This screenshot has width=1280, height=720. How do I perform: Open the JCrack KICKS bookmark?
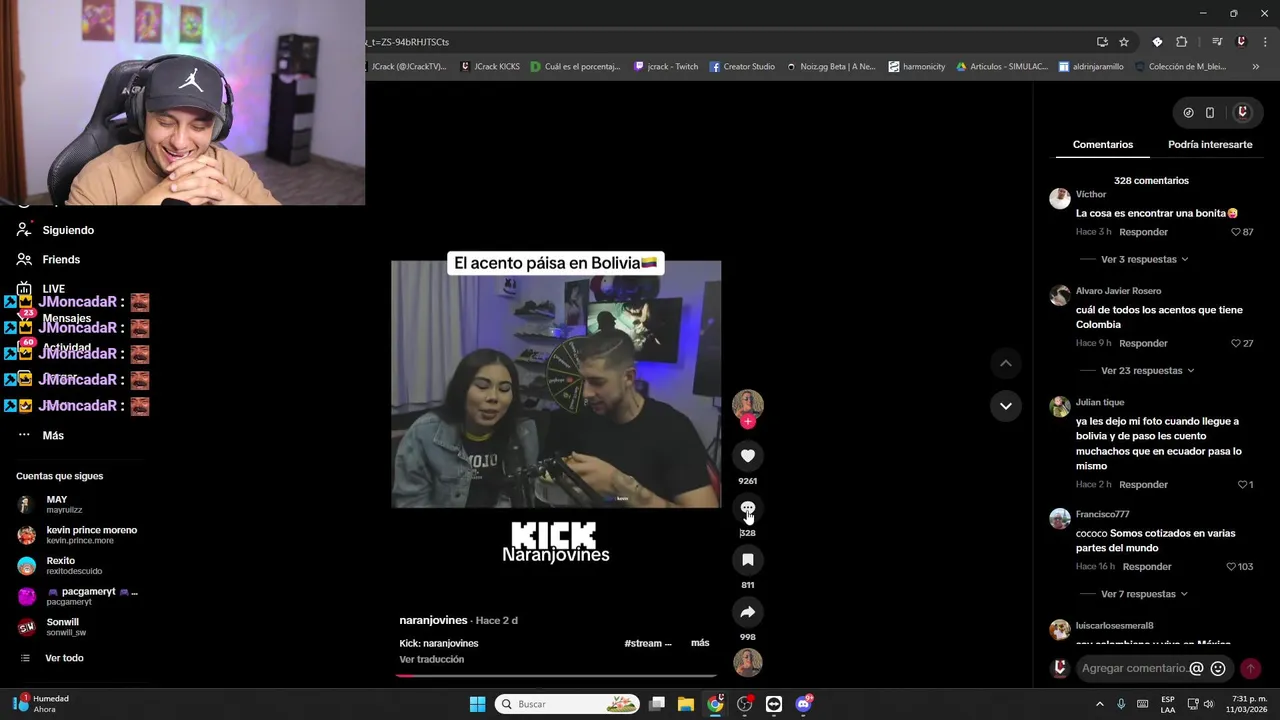(490, 67)
